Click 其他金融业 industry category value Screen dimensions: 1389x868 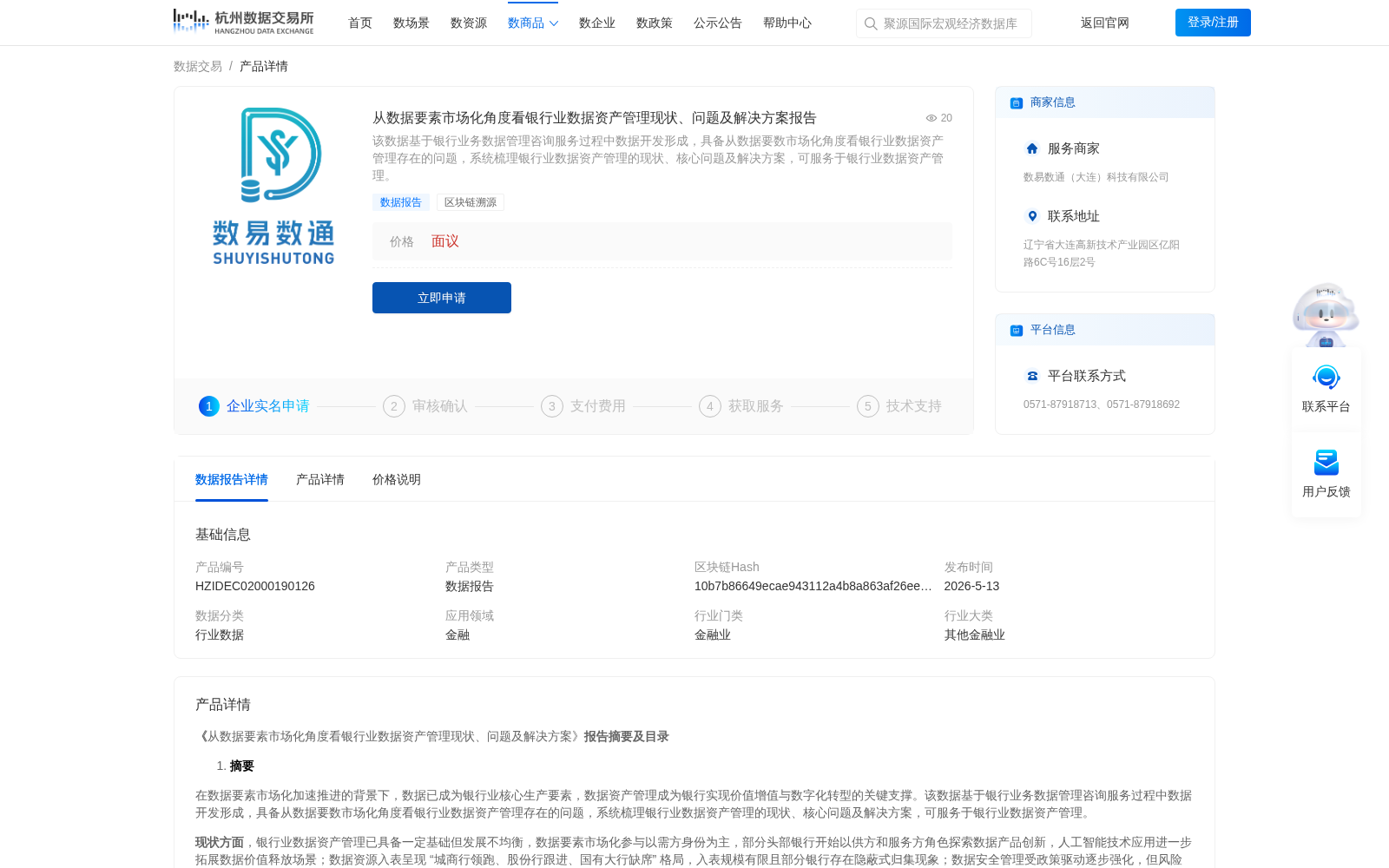point(975,635)
